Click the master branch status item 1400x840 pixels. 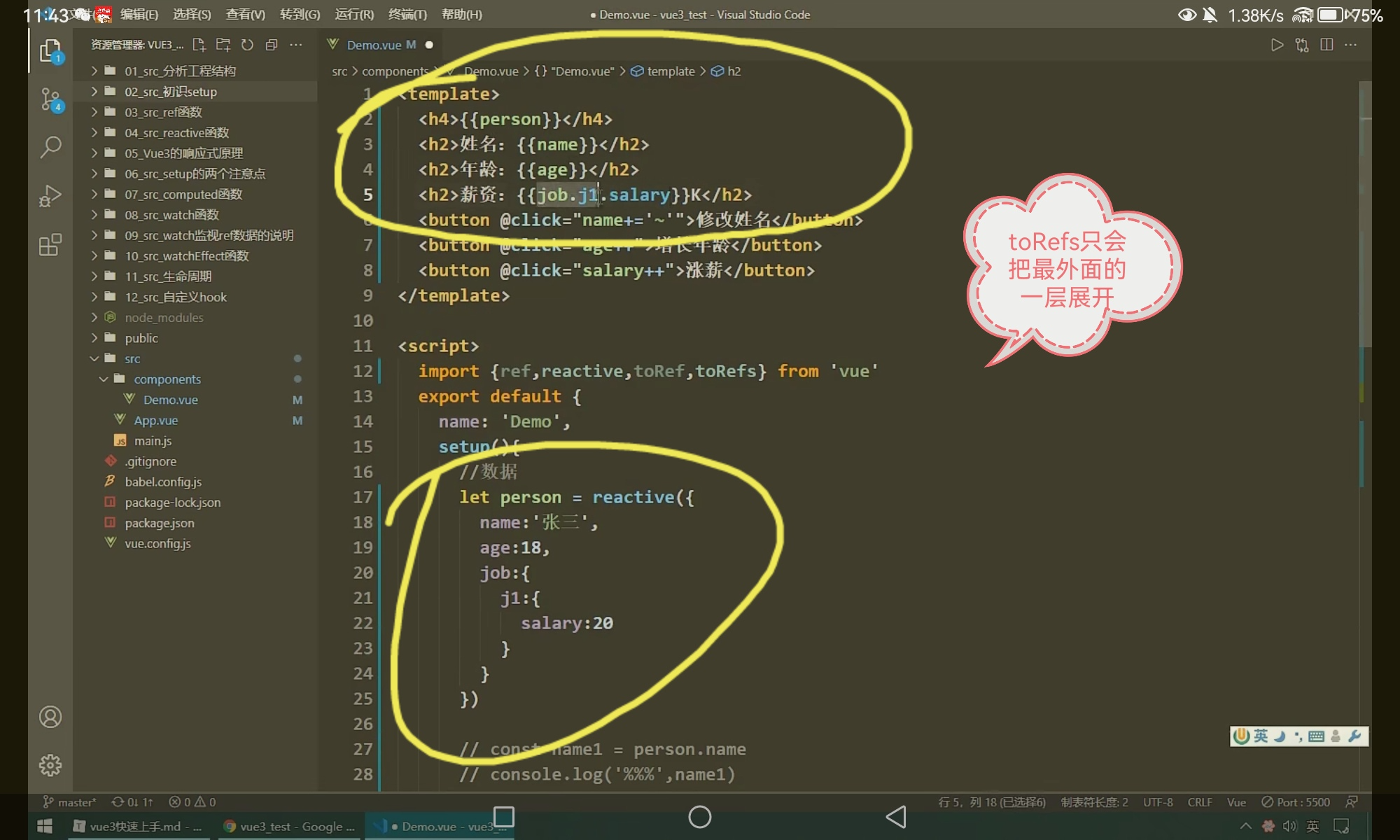click(x=70, y=802)
